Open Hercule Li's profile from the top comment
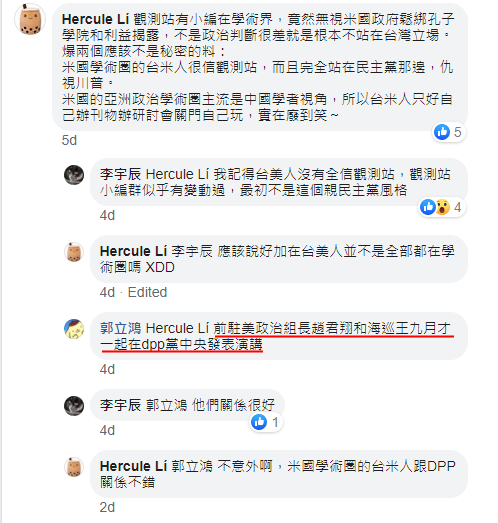 tap(95, 19)
